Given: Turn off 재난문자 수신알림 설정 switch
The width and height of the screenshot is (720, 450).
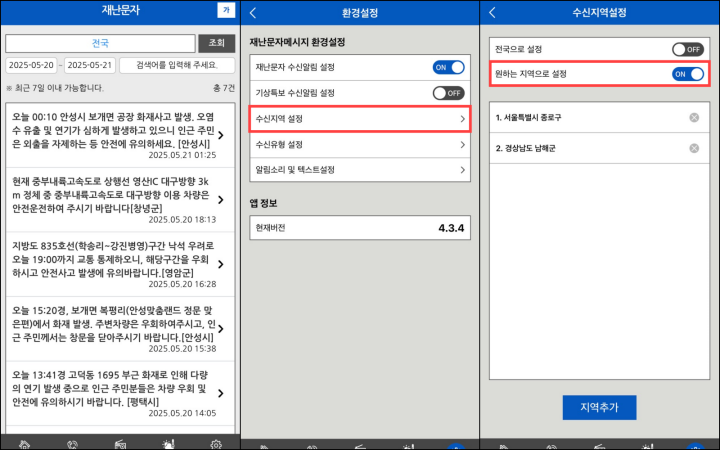Looking at the screenshot, I should (448, 67).
